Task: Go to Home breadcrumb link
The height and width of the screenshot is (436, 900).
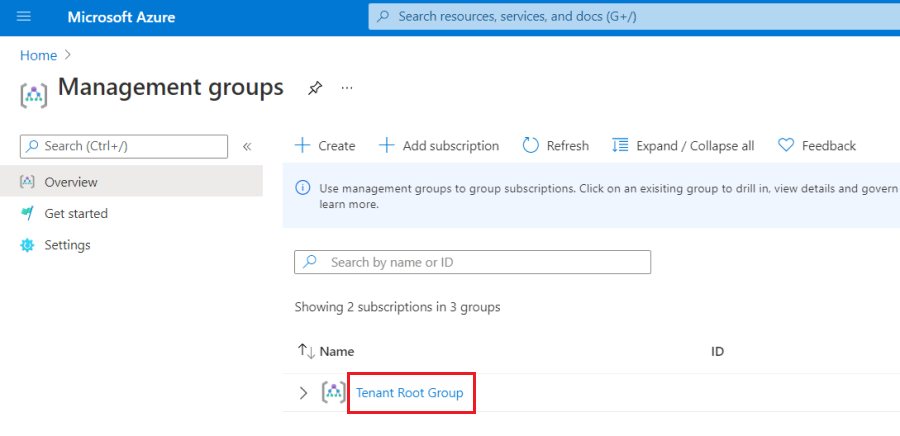Action: (38, 55)
